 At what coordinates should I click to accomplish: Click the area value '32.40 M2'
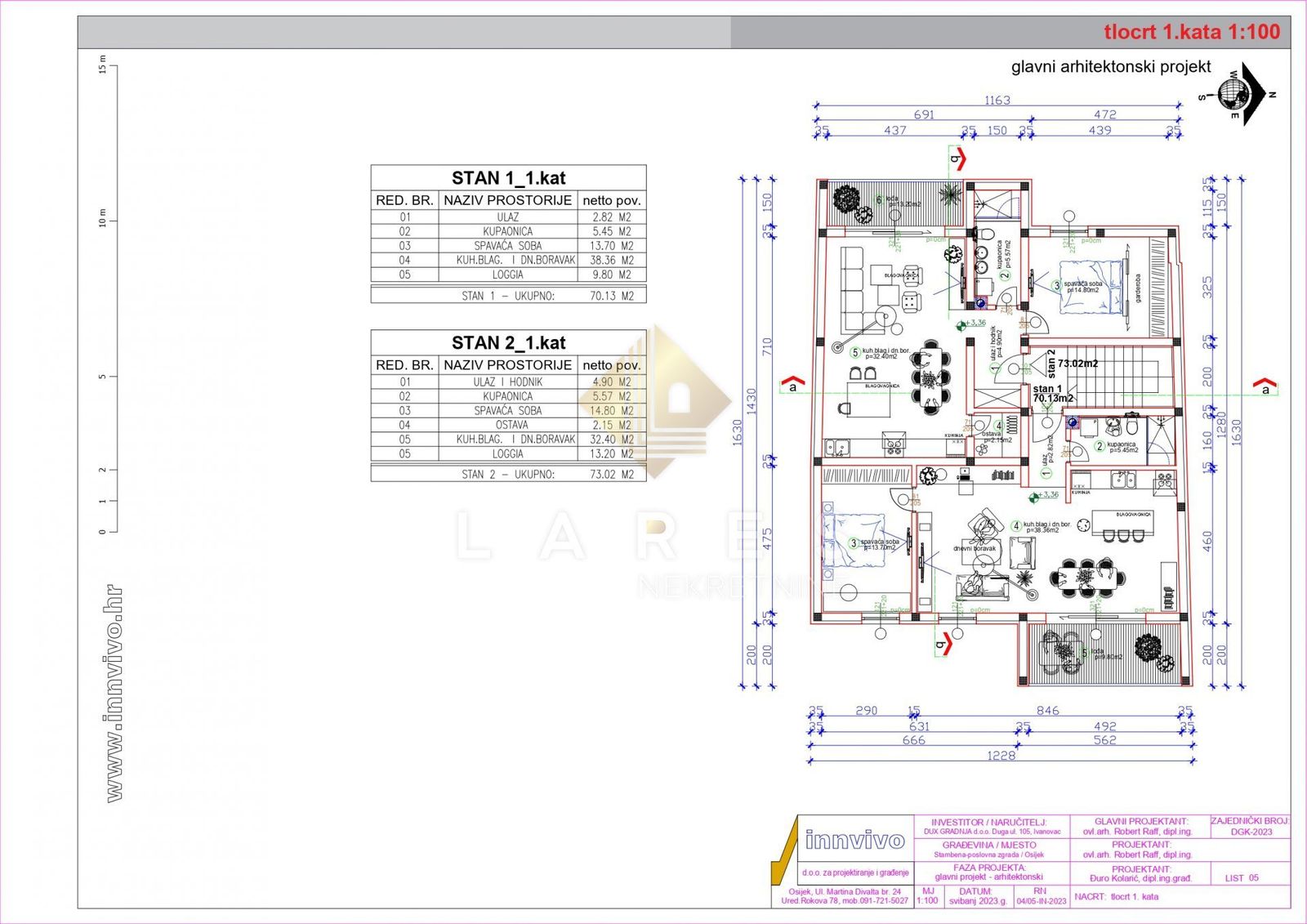tap(612, 440)
